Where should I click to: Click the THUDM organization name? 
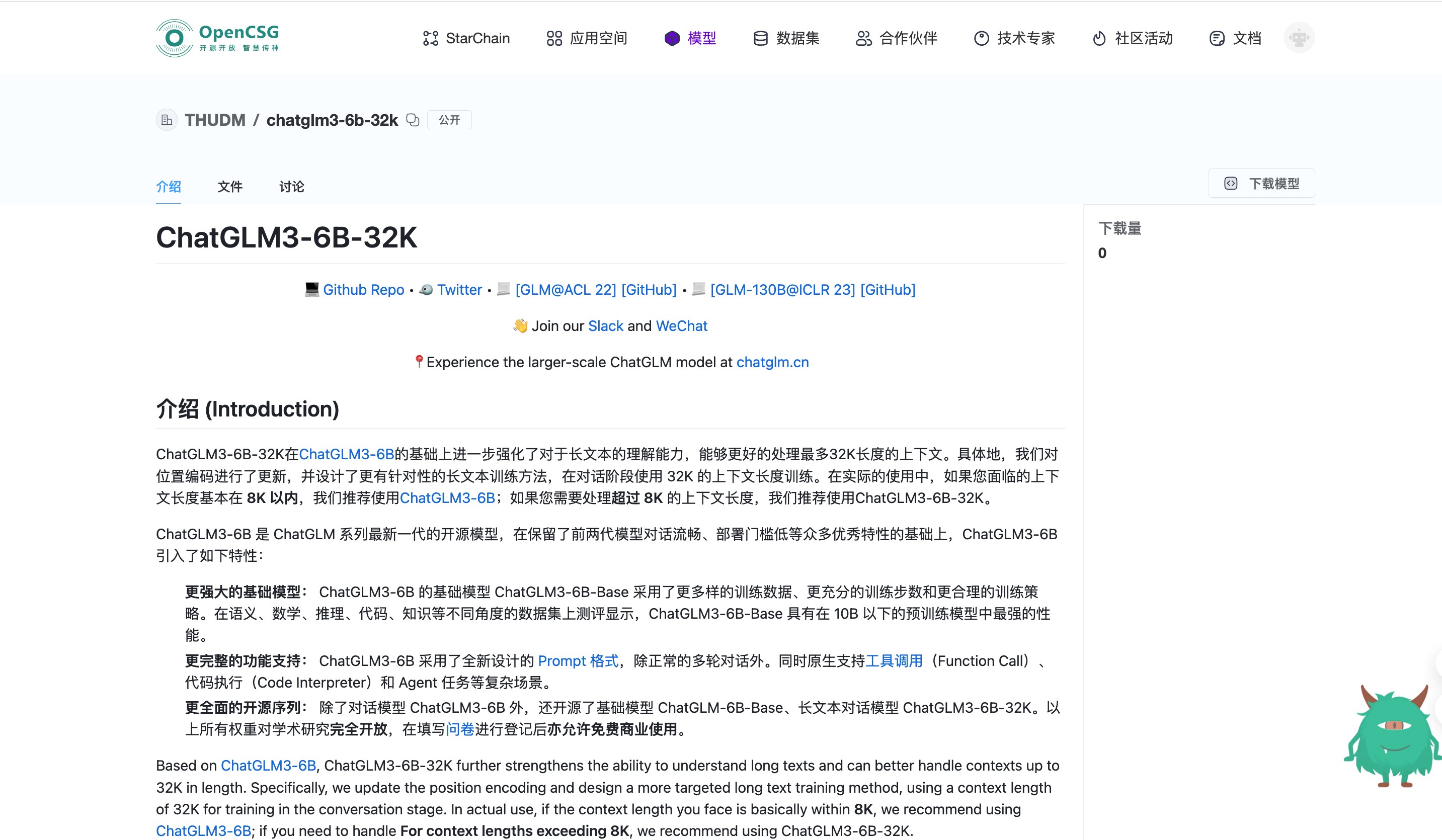coord(214,120)
